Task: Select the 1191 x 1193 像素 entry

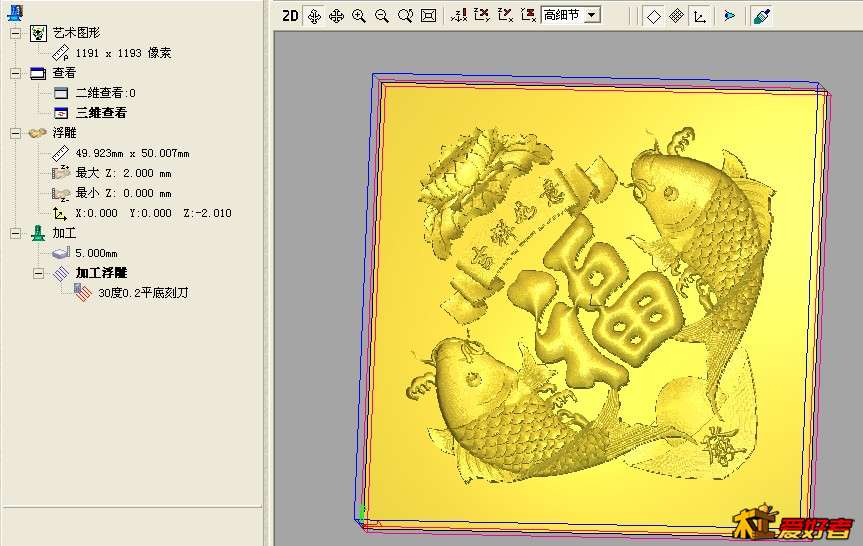Action: pos(123,53)
